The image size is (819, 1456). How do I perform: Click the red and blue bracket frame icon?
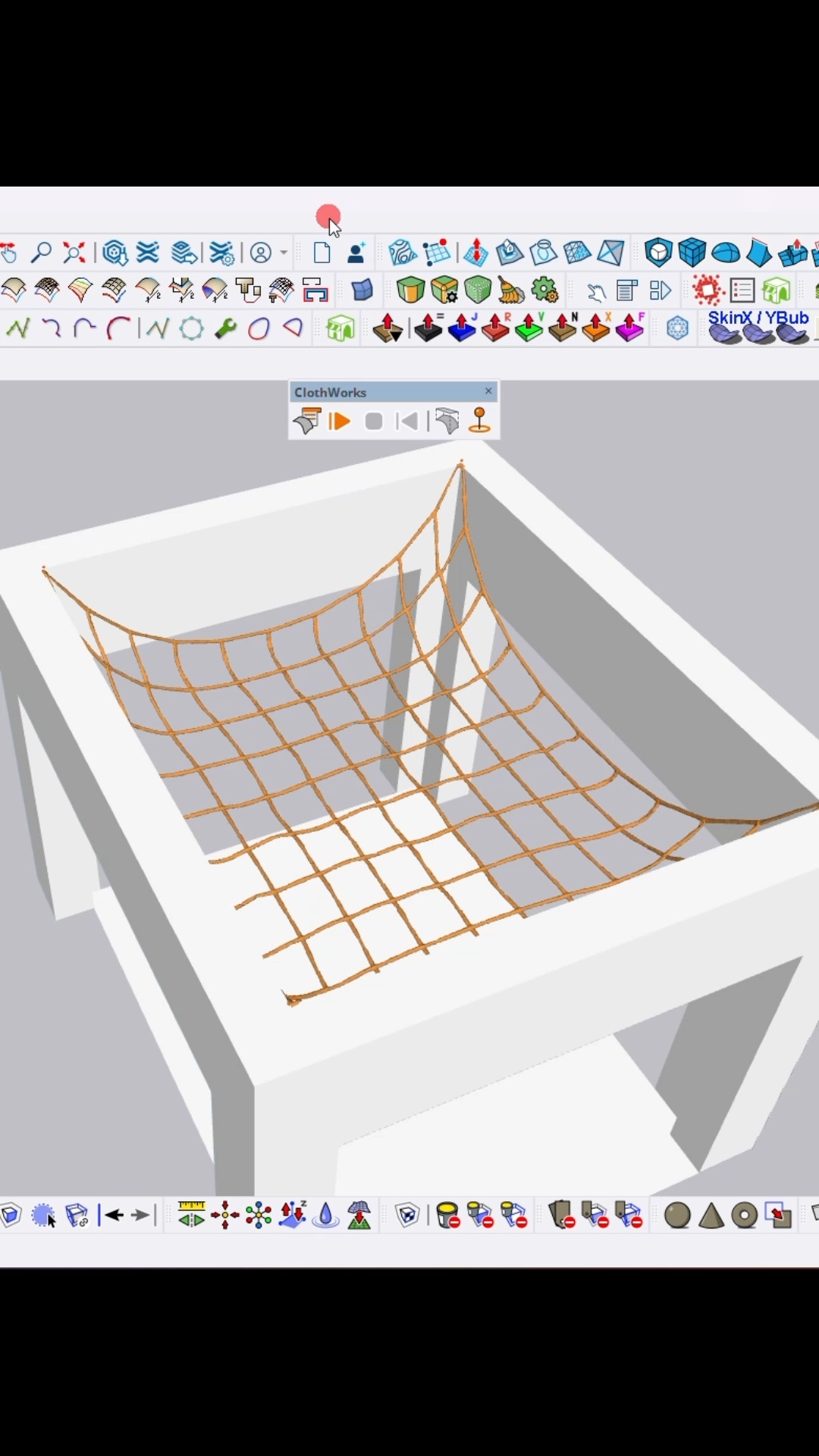pos(315,290)
